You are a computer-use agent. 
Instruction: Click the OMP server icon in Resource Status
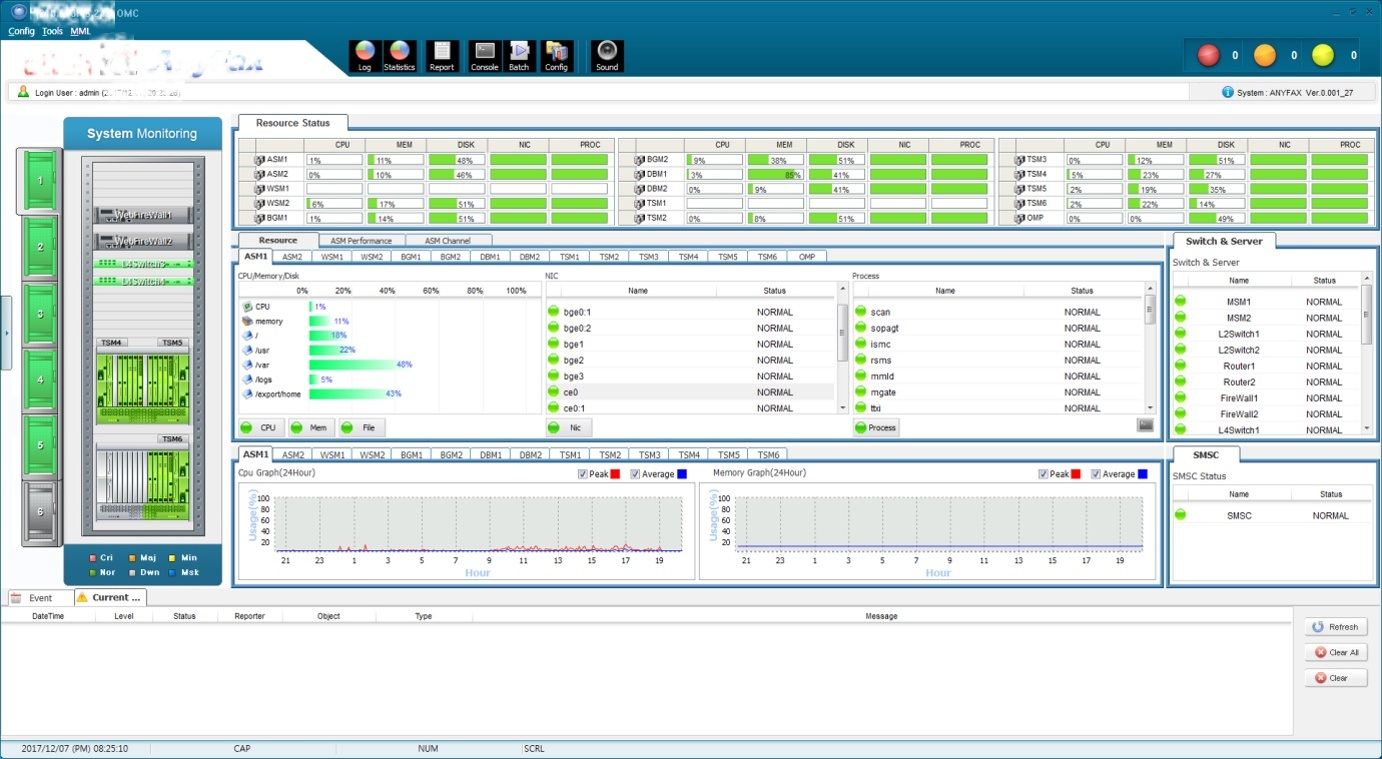tap(1019, 218)
